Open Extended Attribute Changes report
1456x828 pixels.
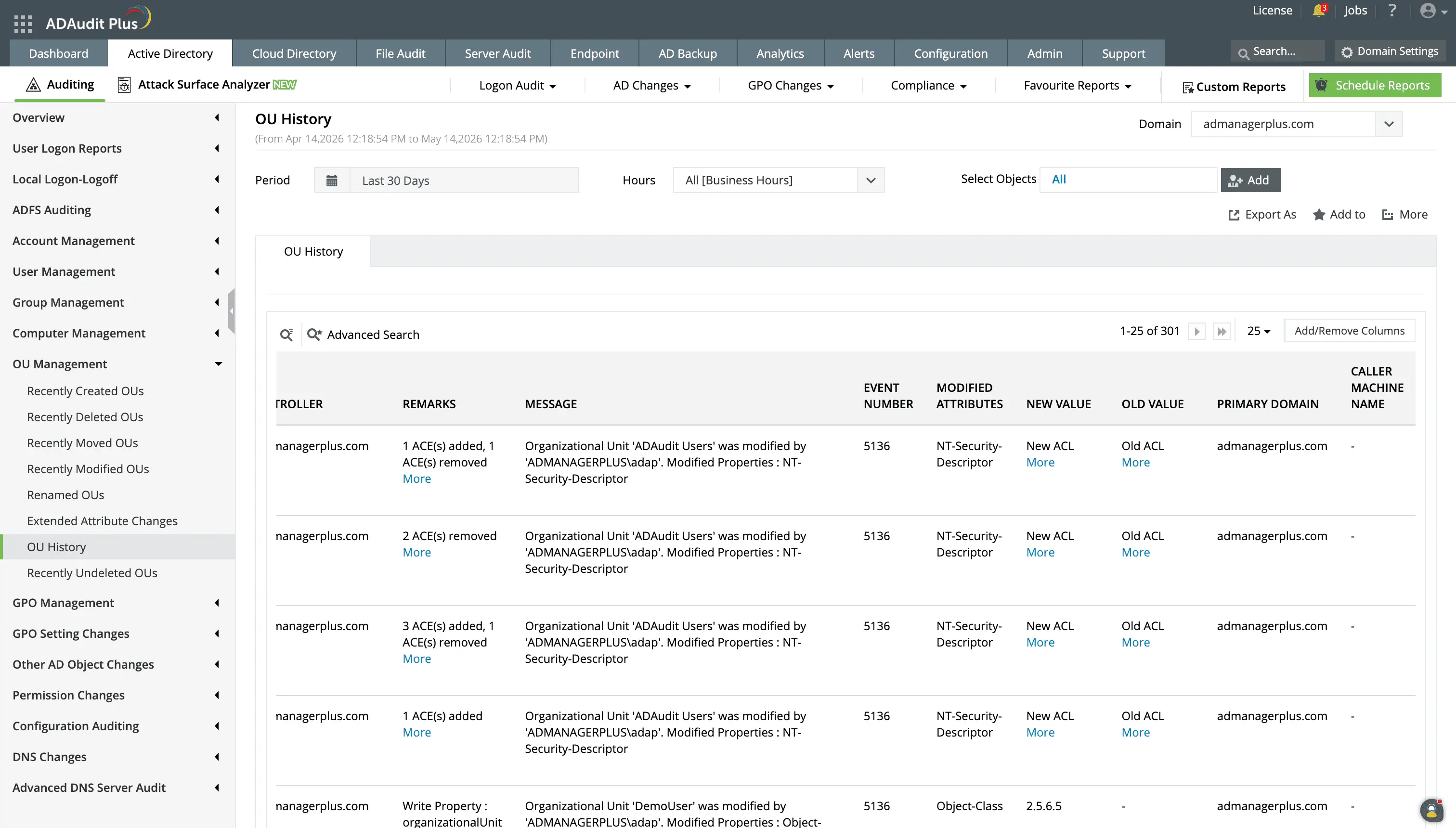coord(103,521)
